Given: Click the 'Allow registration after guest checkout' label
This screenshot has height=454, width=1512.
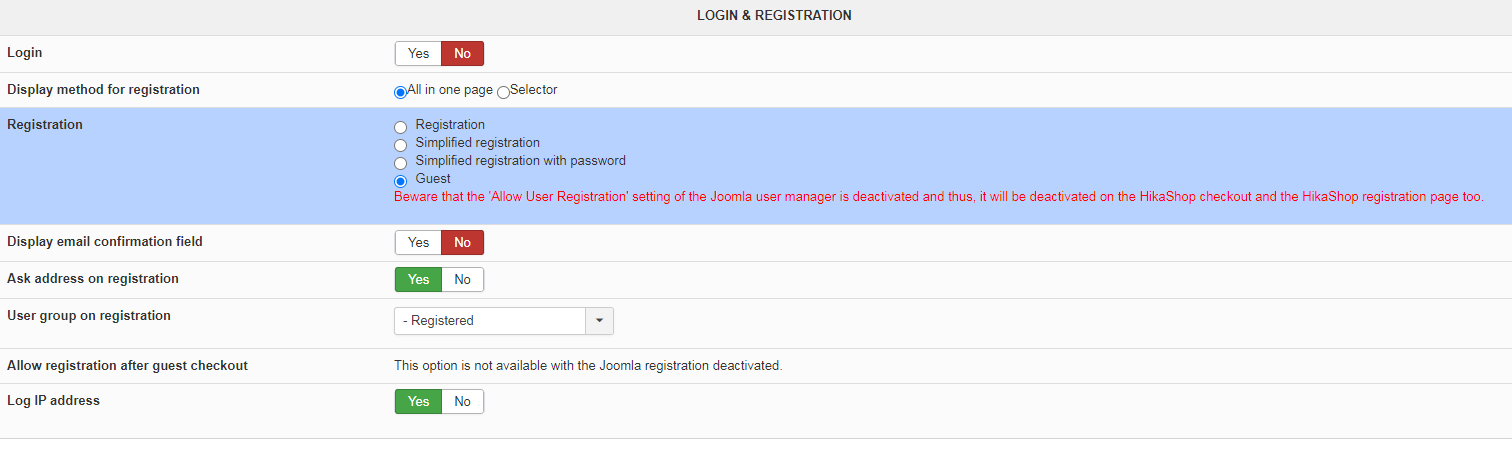Looking at the screenshot, I should [x=128, y=366].
